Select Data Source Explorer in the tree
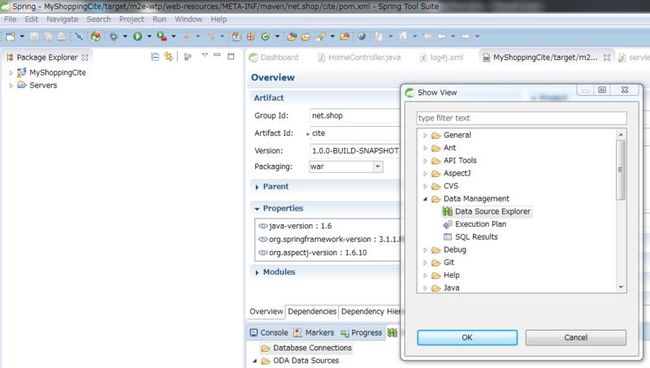The height and width of the screenshot is (368, 650). (x=492, y=211)
